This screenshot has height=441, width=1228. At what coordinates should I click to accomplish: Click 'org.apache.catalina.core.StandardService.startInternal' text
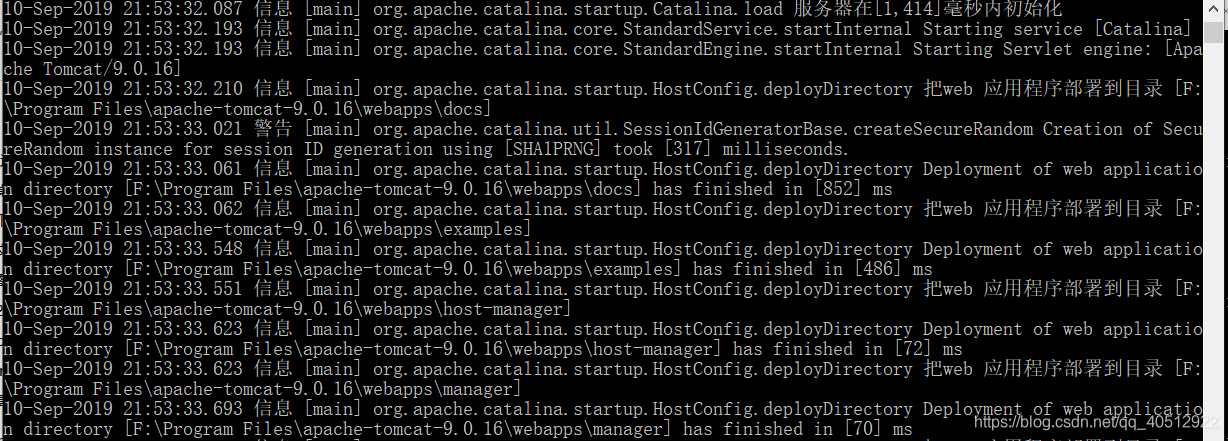coord(642,29)
